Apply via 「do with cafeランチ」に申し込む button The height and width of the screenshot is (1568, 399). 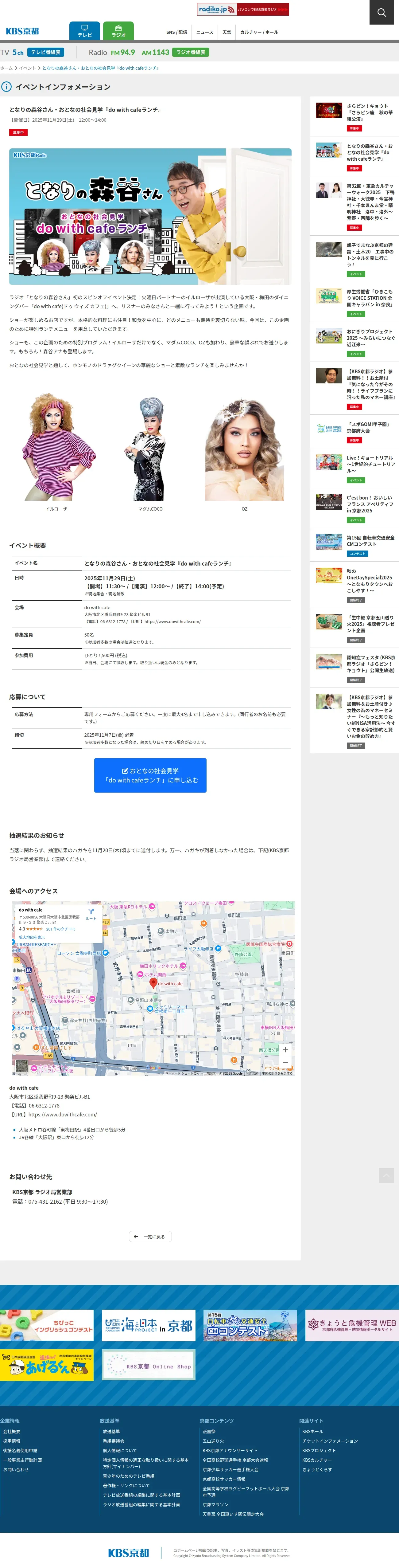coord(150,775)
